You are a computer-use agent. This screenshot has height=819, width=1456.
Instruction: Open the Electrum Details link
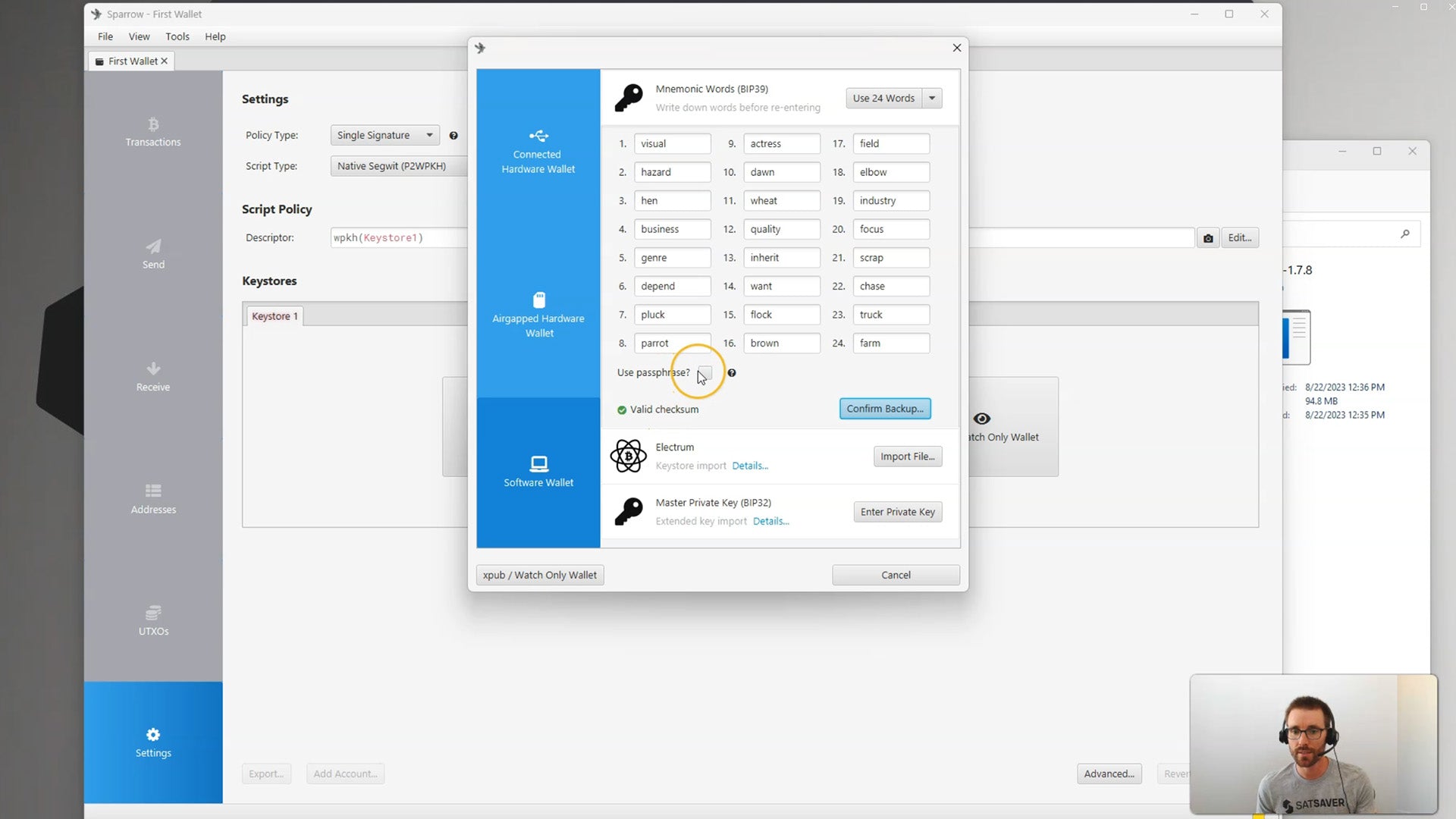point(749,466)
